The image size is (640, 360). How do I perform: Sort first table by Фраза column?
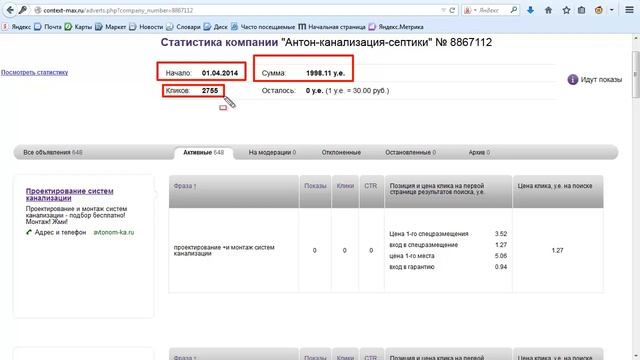click(x=184, y=186)
